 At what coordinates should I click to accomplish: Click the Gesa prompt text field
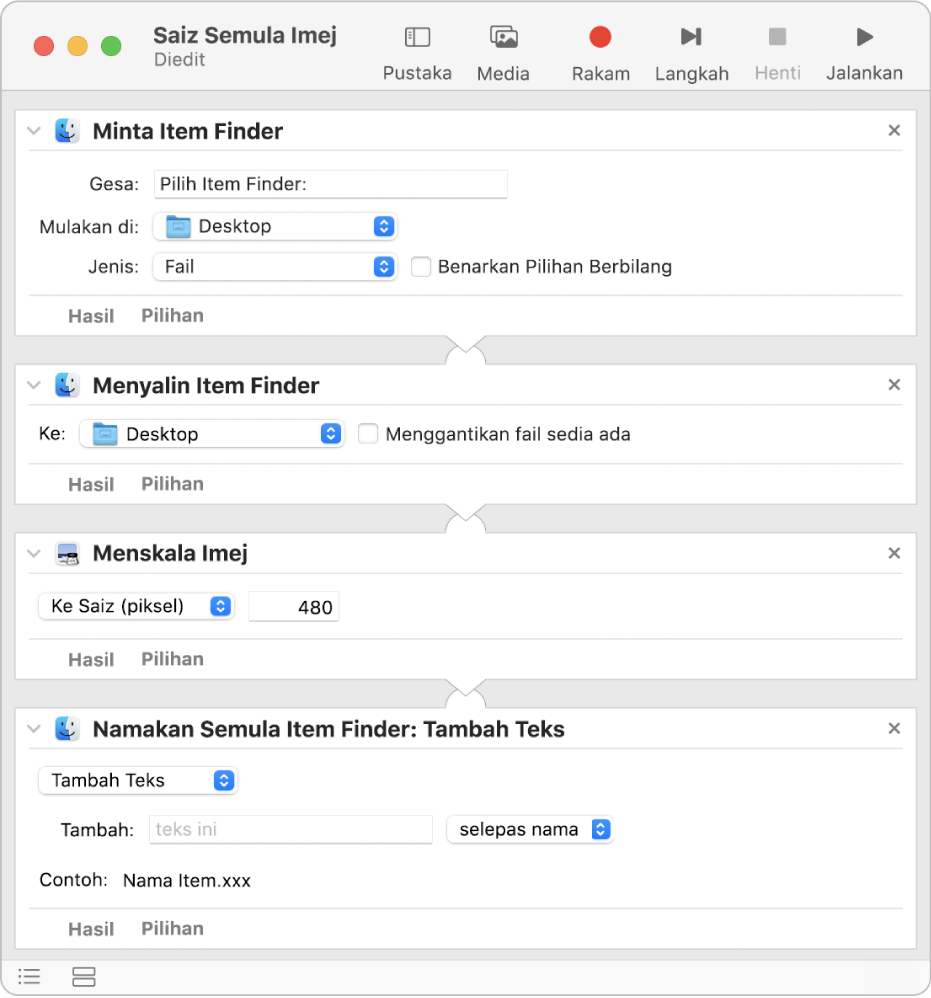point(330,185)
